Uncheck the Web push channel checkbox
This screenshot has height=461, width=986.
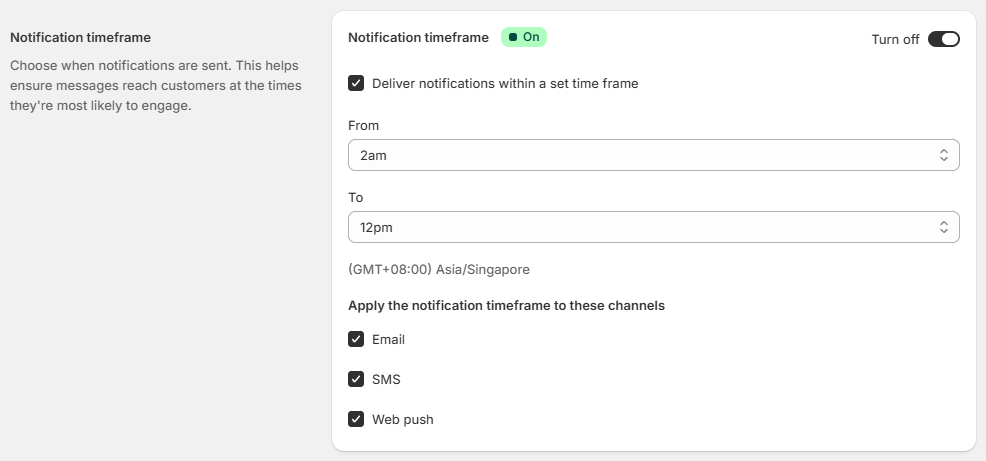[356, 420]
